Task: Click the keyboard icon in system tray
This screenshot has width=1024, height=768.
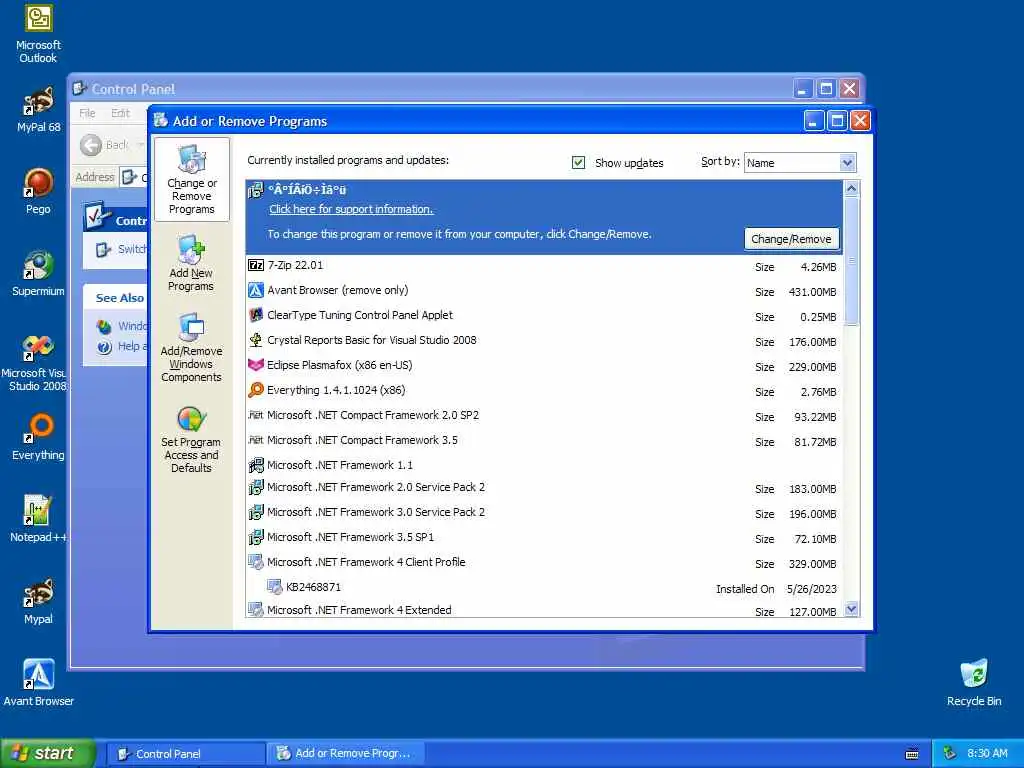Action: [912, 754]
